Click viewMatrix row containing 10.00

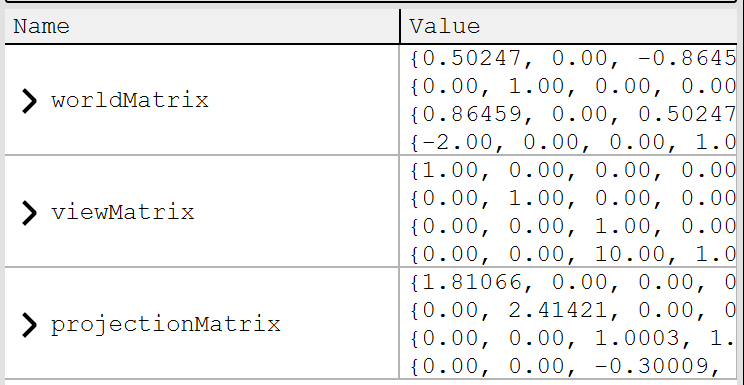[573, 255]
